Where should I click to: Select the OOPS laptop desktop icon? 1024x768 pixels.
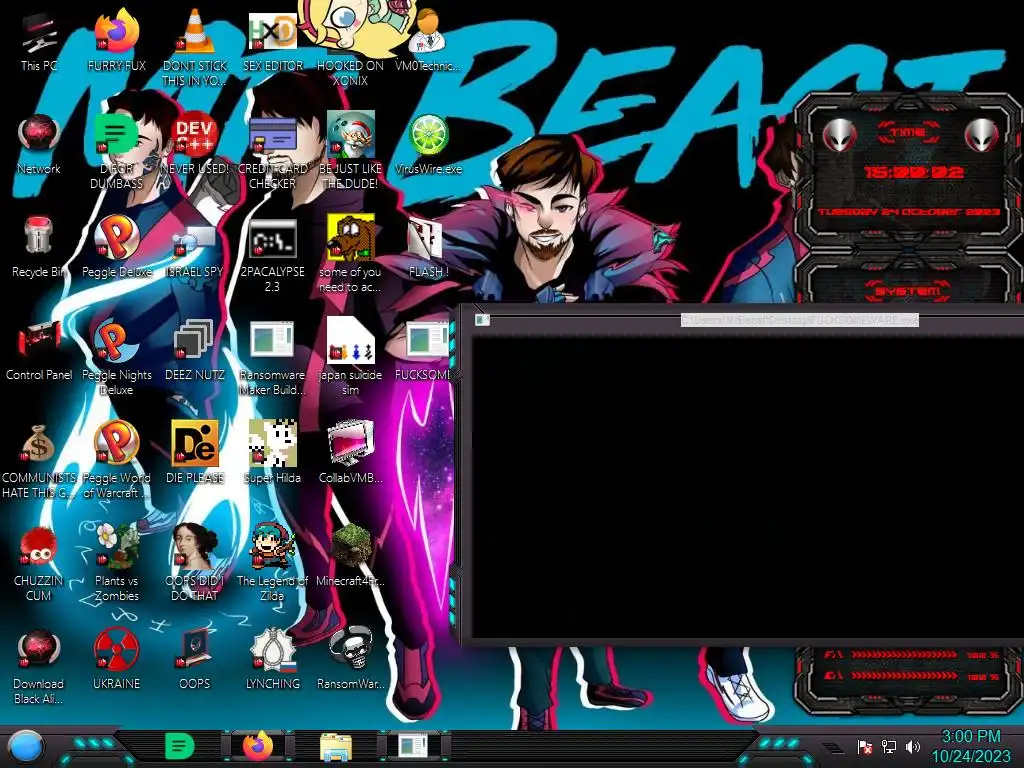click(x=195, y=660)
